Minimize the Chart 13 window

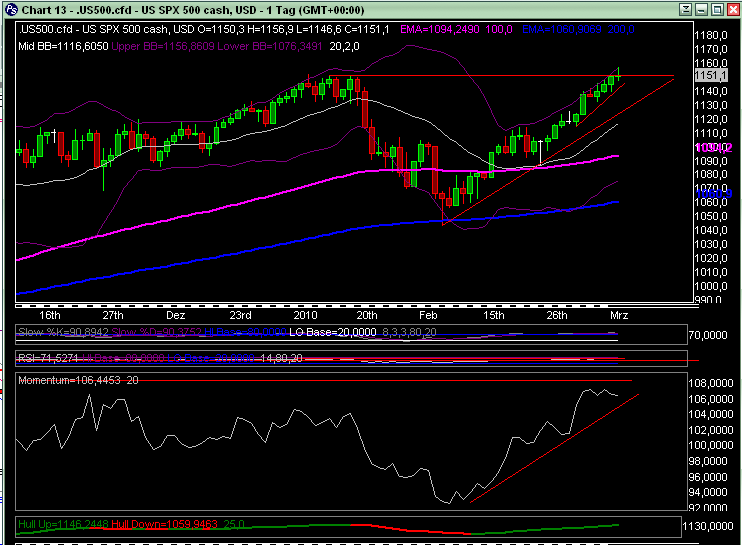pos(701,9)
